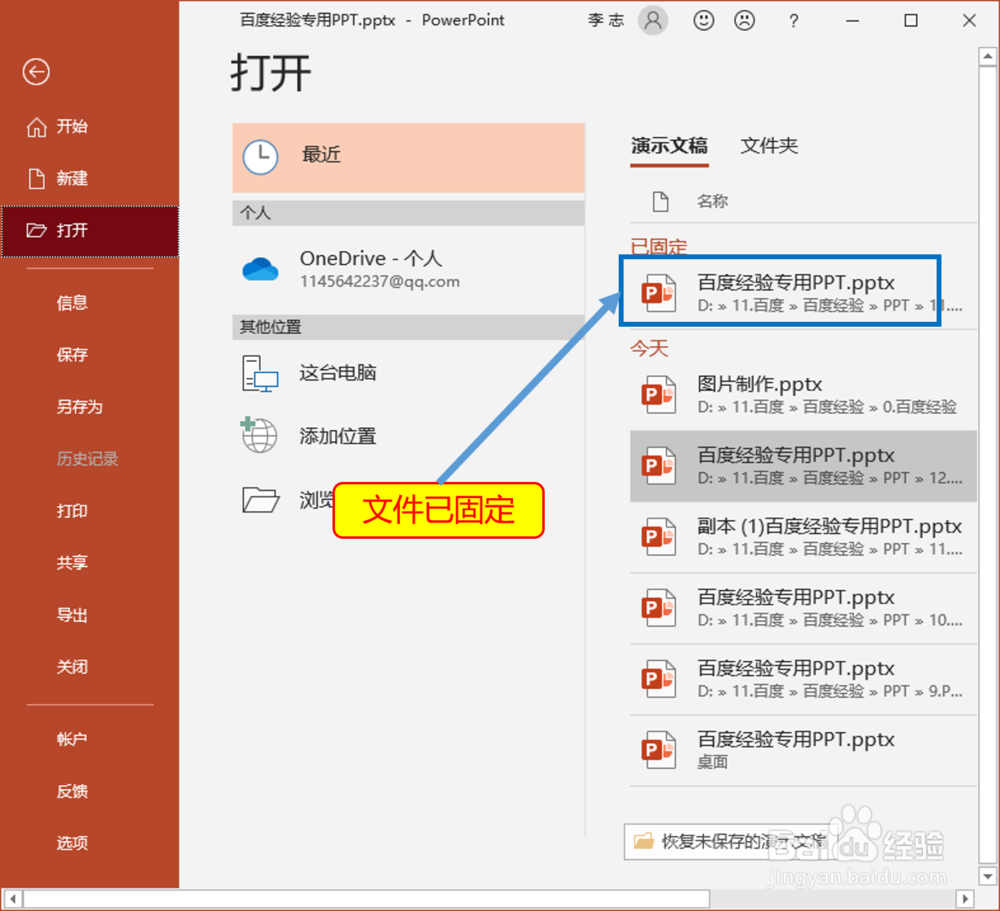Collapse the 其他位置 section header

coord(408,327)
